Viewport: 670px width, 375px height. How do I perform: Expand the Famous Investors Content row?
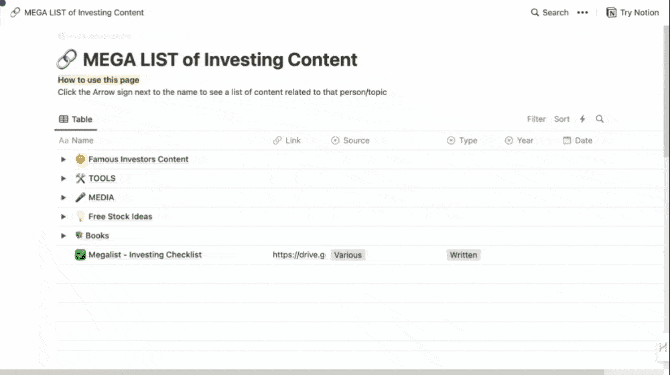pyautogui.click(x=63, y=159)
